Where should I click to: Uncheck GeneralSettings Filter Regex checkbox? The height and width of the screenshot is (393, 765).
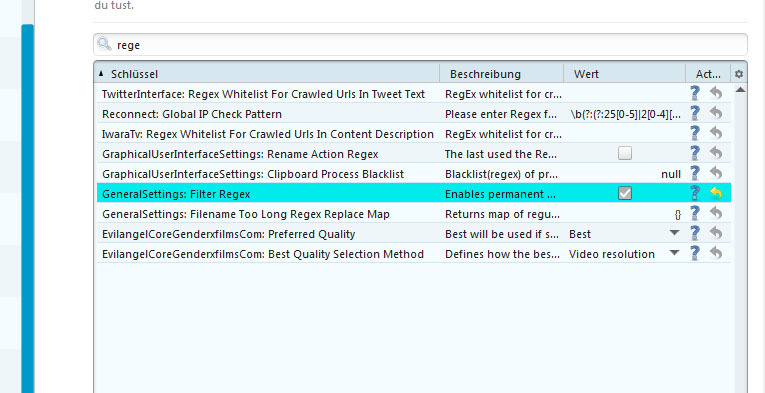624,194
